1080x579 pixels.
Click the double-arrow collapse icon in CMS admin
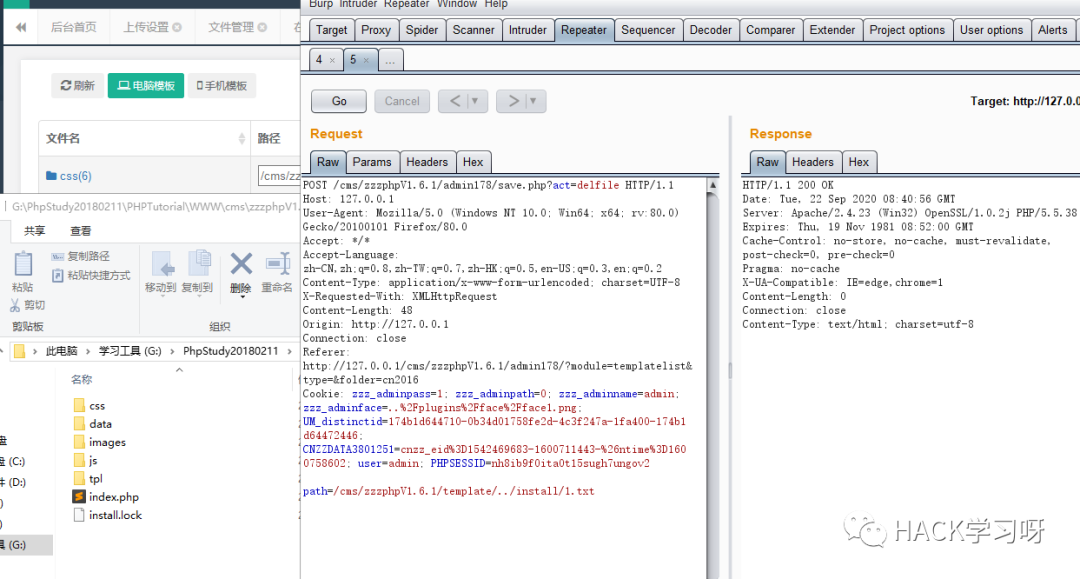(21, 27)
